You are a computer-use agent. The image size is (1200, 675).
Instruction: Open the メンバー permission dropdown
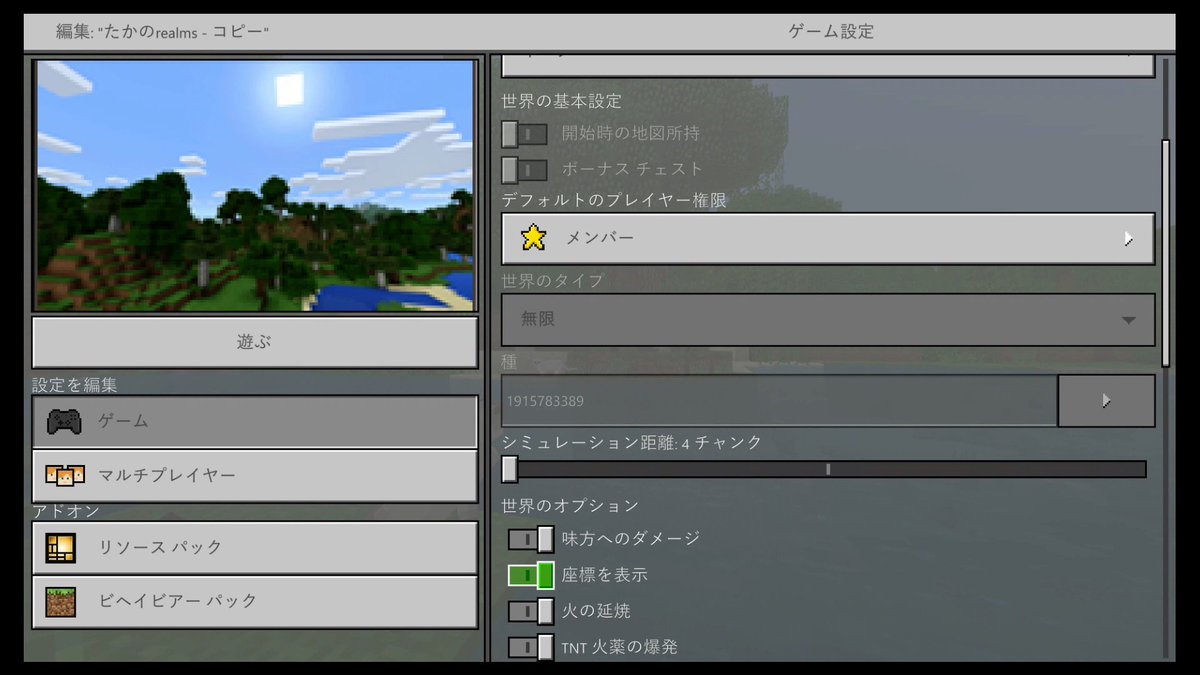pos(828,238)
